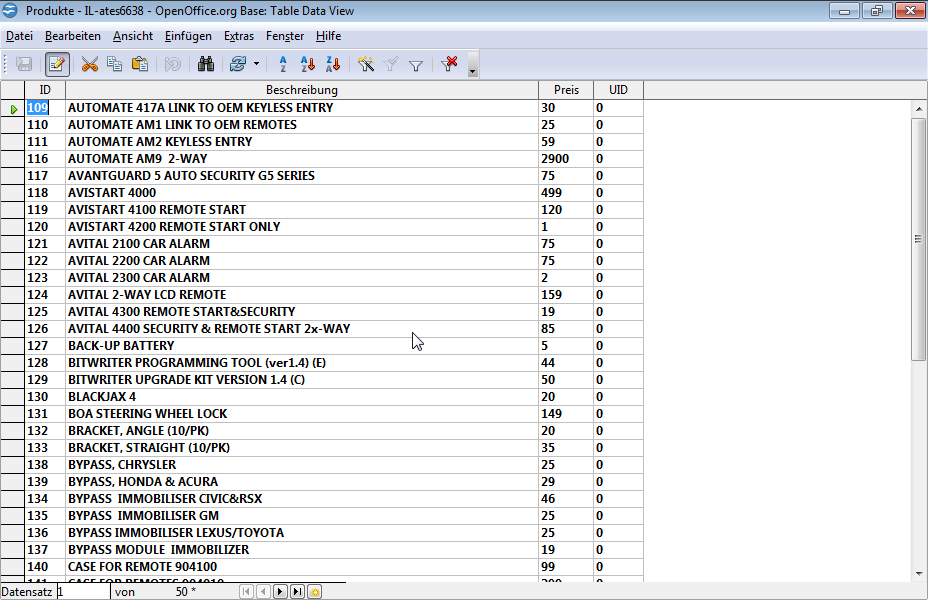
Task: Click the UID cell in row 122
Action: (x=618, y=261)
